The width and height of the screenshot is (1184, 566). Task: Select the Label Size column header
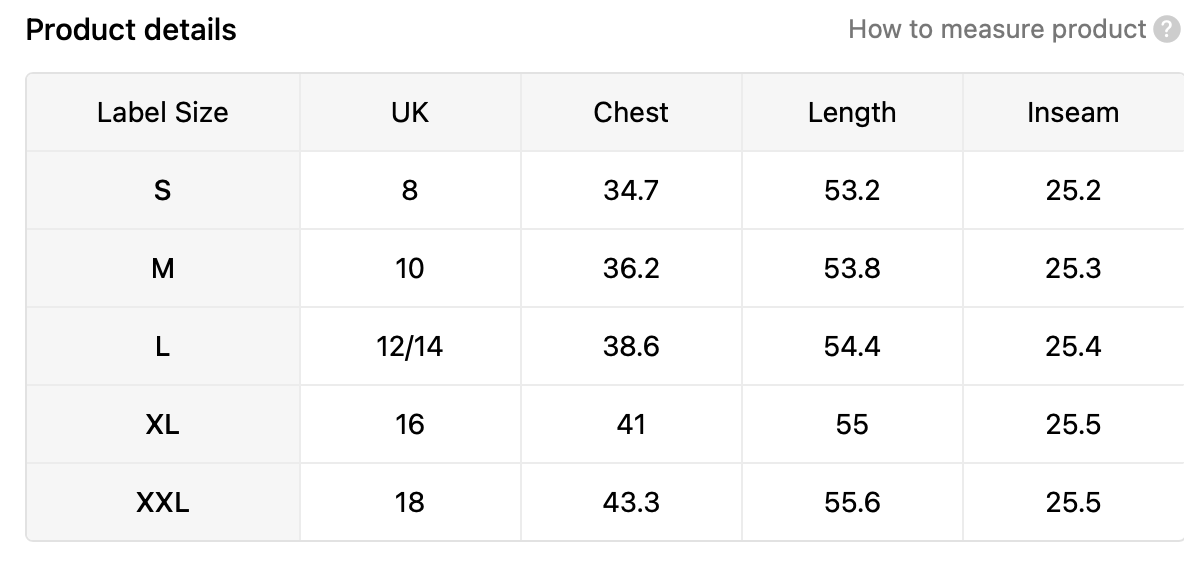162,112
